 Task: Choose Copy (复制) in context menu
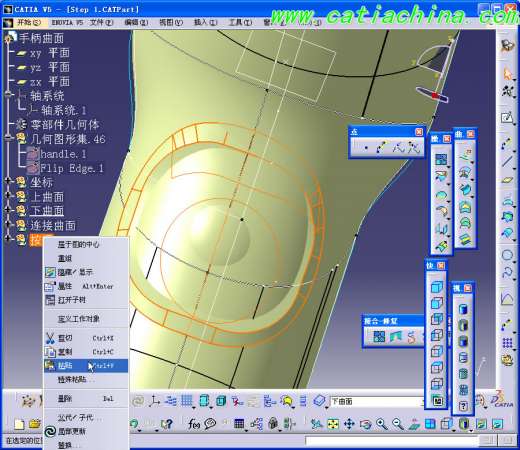click(x=86, y=352)
